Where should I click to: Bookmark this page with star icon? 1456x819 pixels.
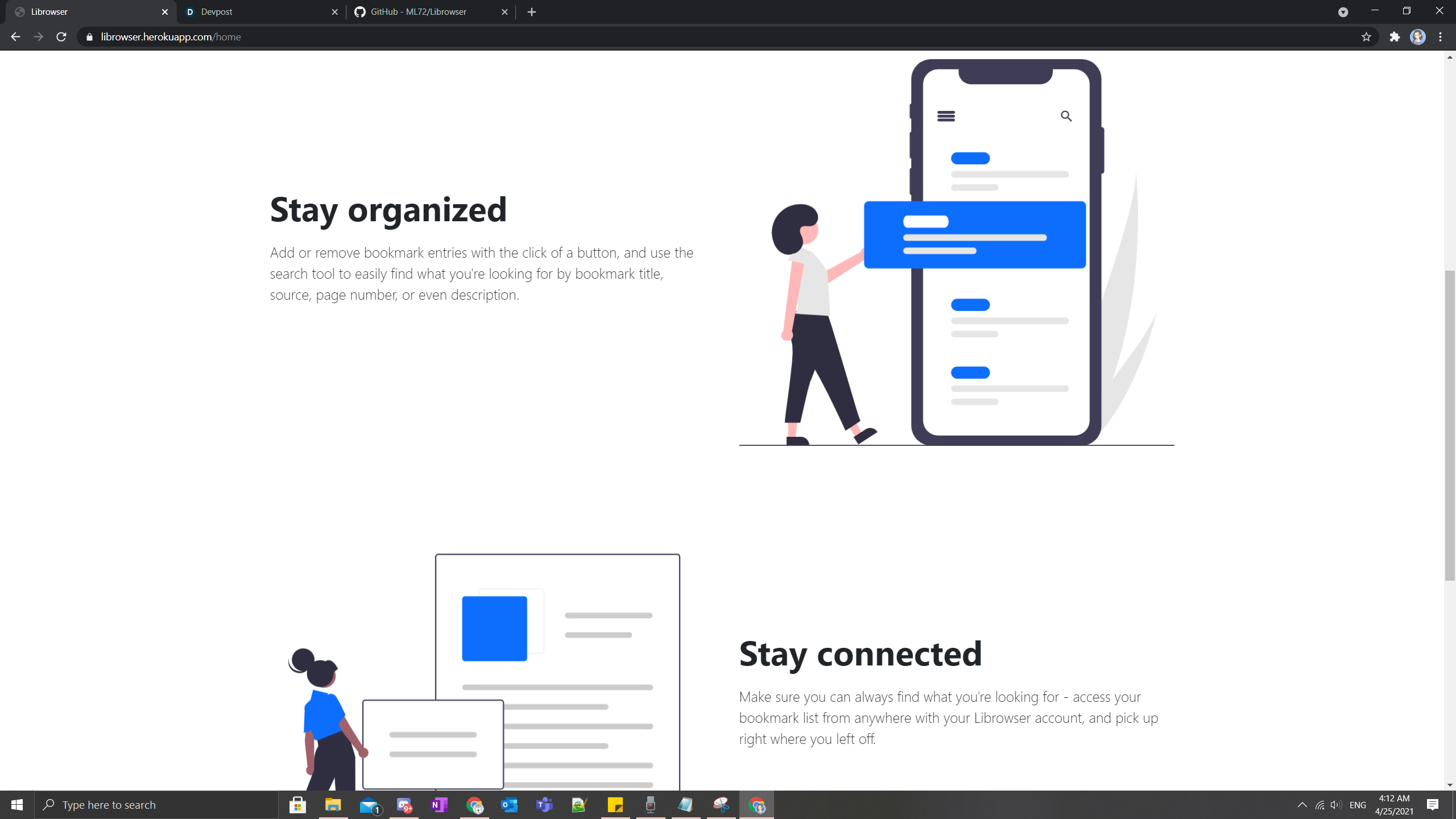(x=1366, y=37)
